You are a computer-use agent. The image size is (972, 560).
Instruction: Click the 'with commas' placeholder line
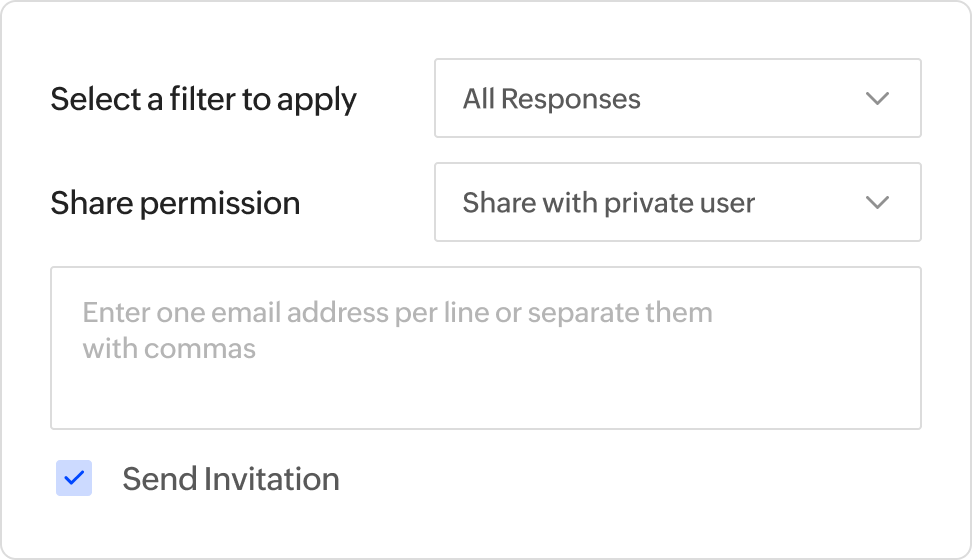coord(169,349)
